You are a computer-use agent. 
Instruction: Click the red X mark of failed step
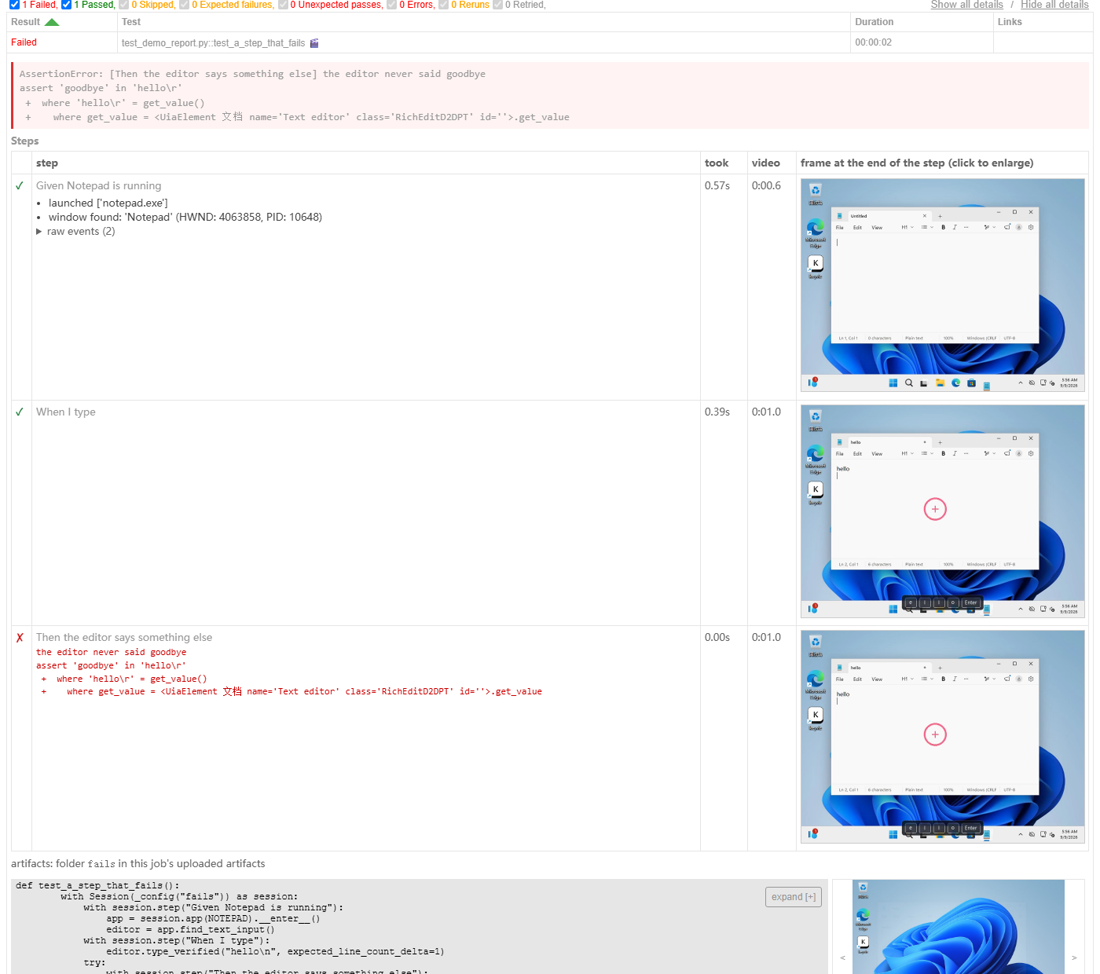click(x=20, y=638)
